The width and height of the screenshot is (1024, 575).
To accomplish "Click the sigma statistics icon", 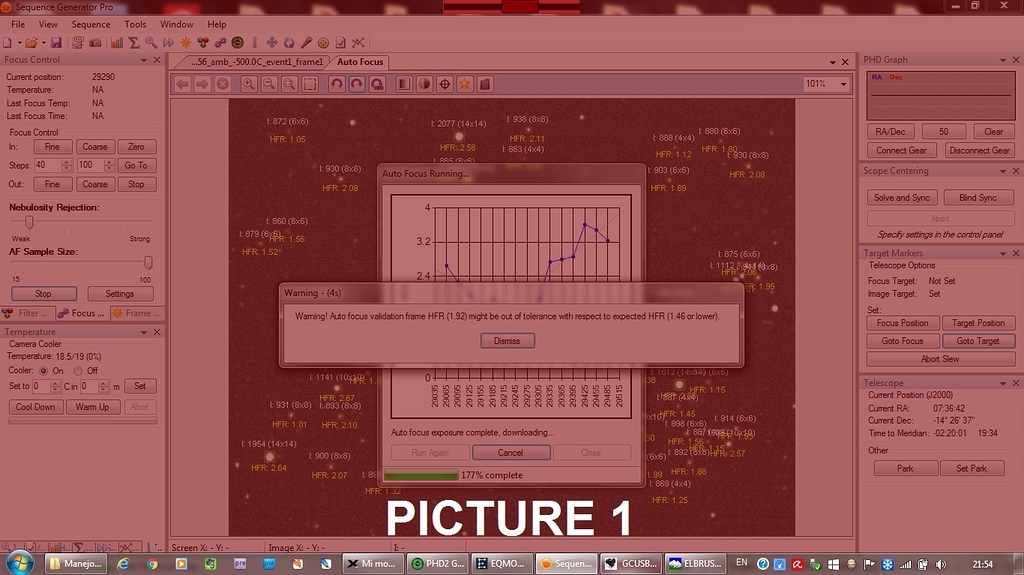I will click(134, 42).
